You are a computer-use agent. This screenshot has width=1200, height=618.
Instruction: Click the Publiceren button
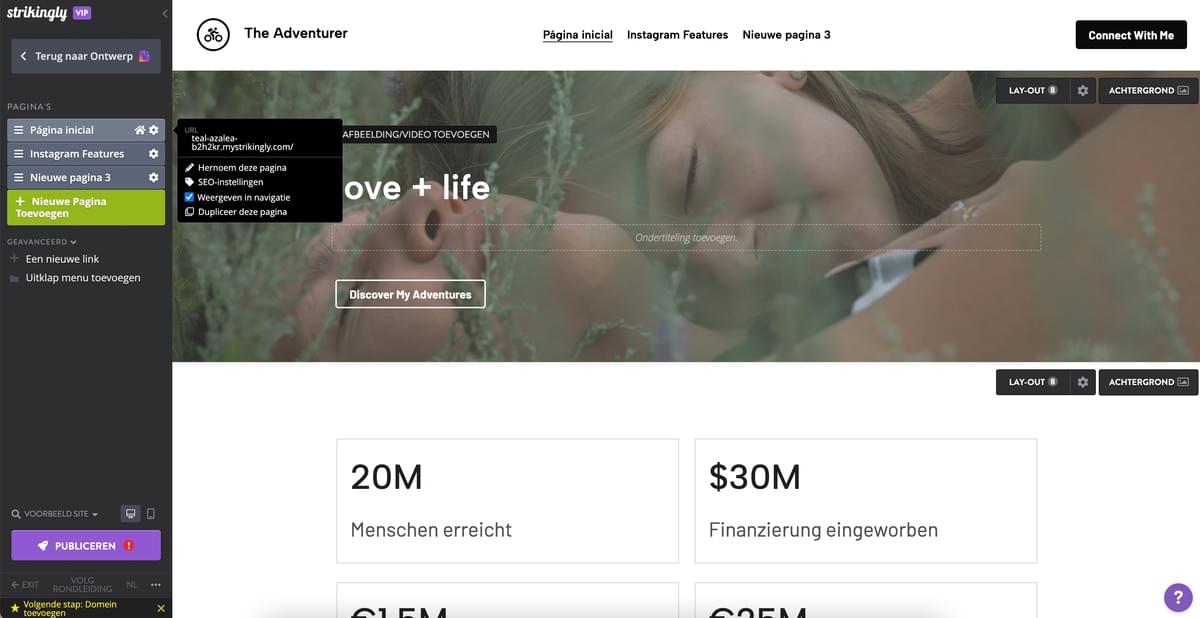tap(86, 546)
